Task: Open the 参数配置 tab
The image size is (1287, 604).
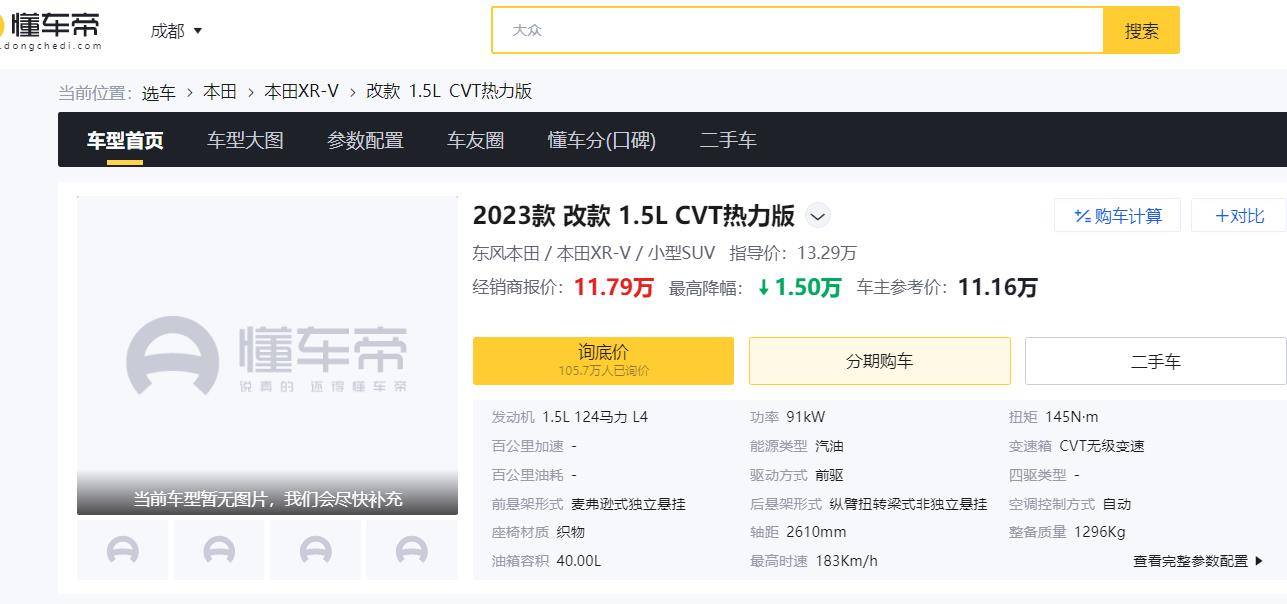Action: tap(365, 141)
